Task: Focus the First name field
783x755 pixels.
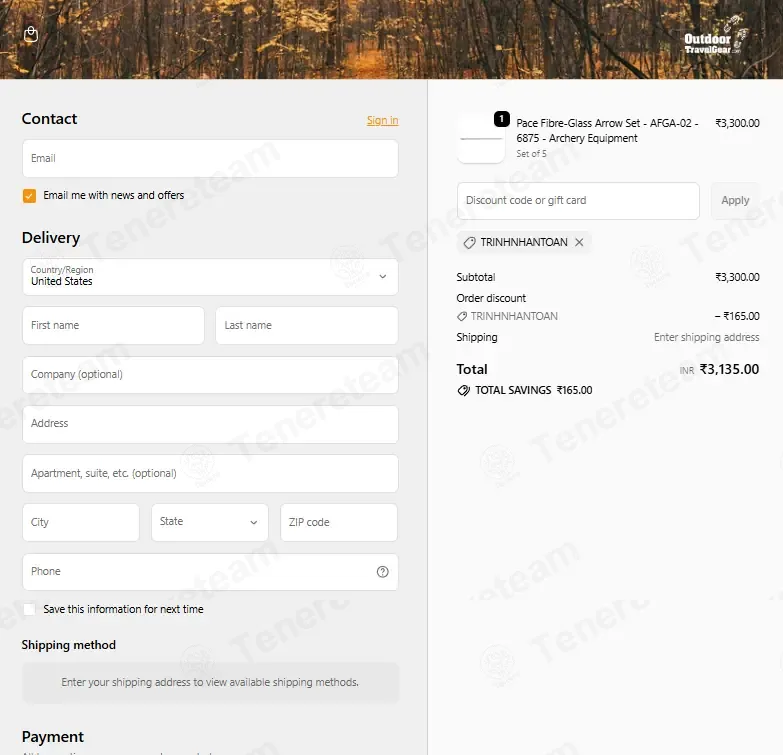Action: pos(113,326)
